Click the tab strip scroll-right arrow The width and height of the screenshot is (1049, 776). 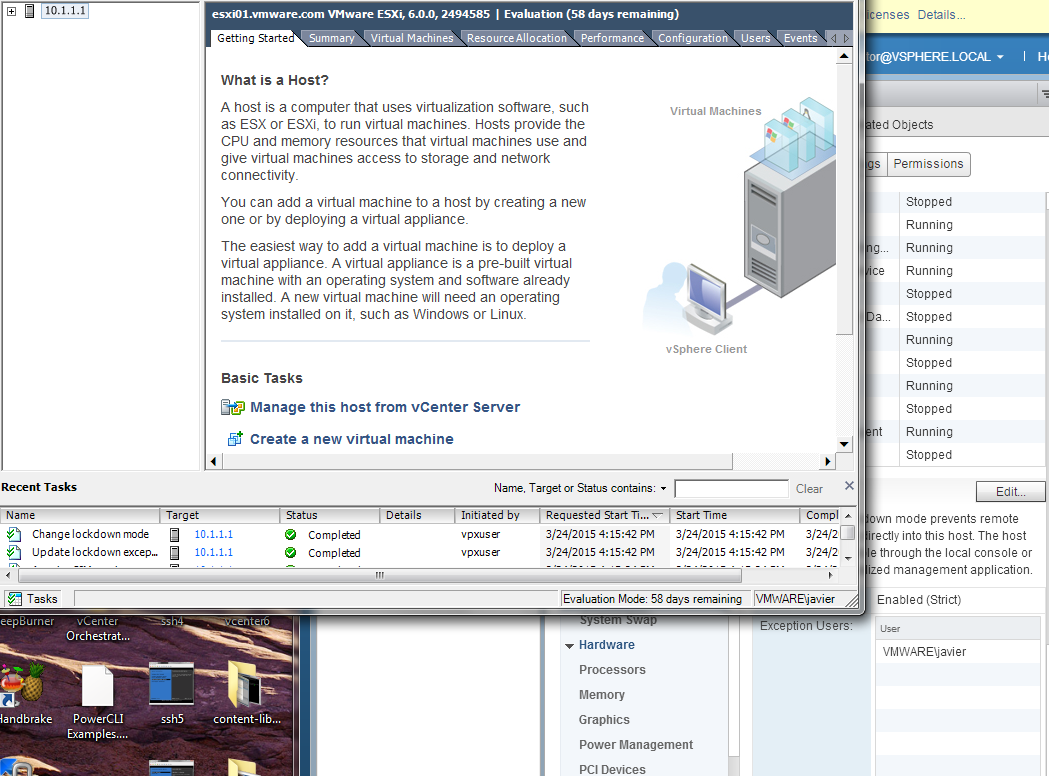[846, 38]
